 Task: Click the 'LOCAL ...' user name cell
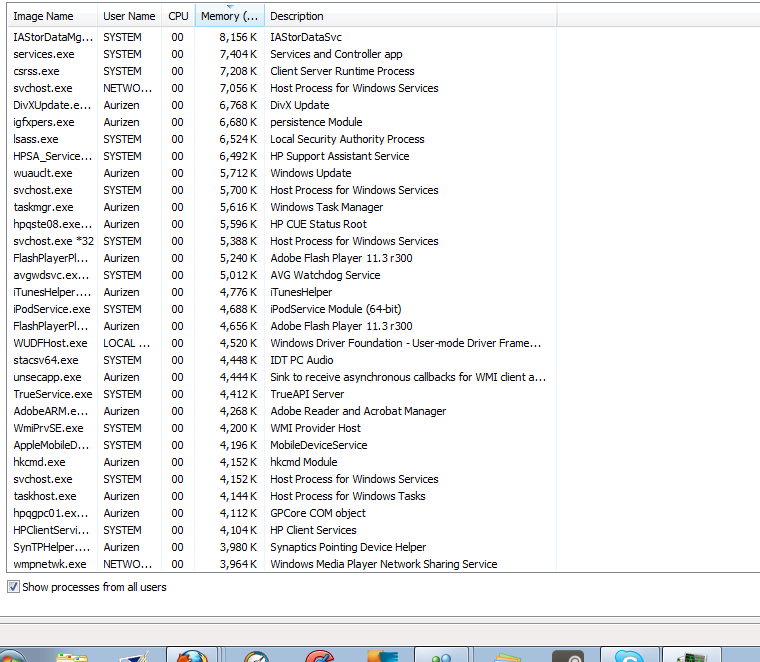pyautogui.click(x=127, y=343)
